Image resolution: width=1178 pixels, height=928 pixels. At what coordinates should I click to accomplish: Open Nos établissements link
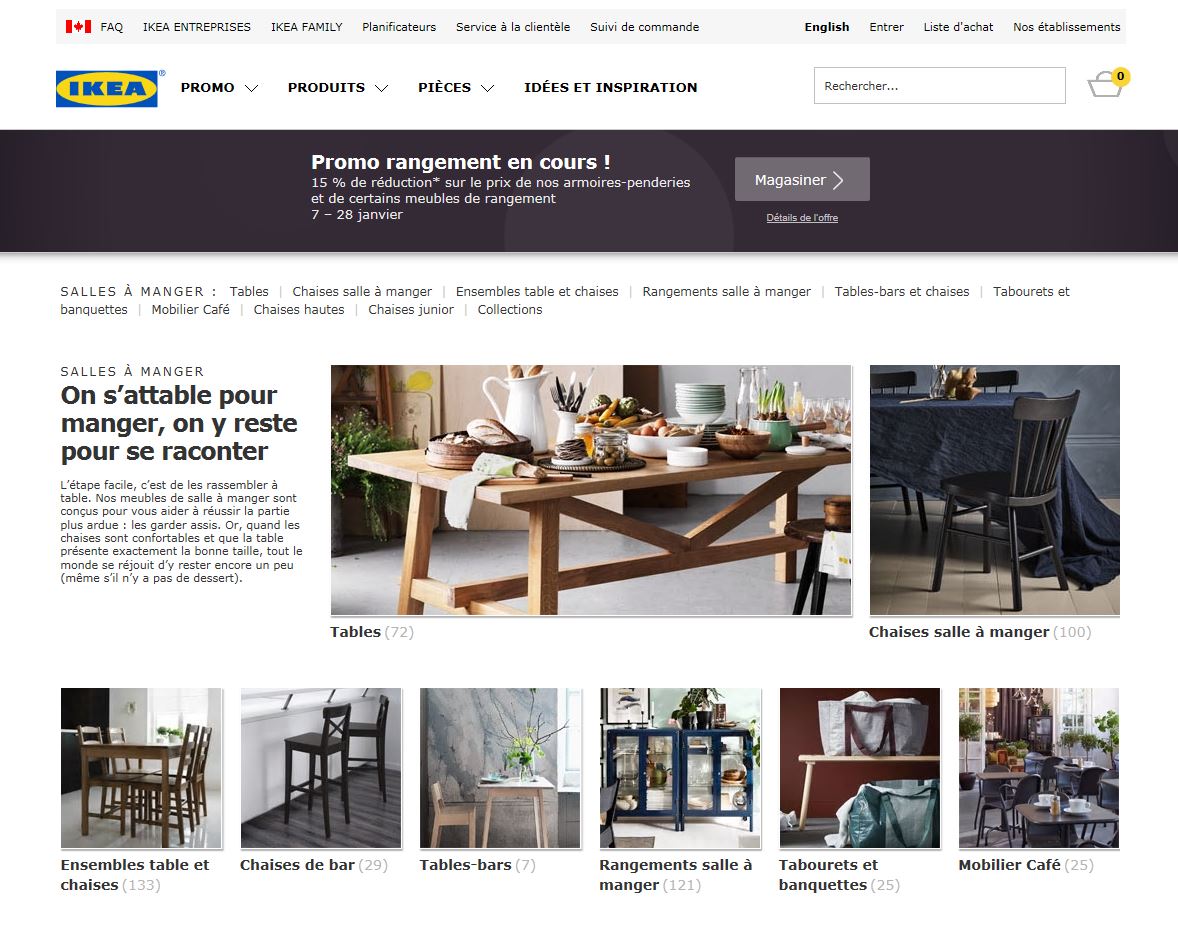pos(1066,26)
